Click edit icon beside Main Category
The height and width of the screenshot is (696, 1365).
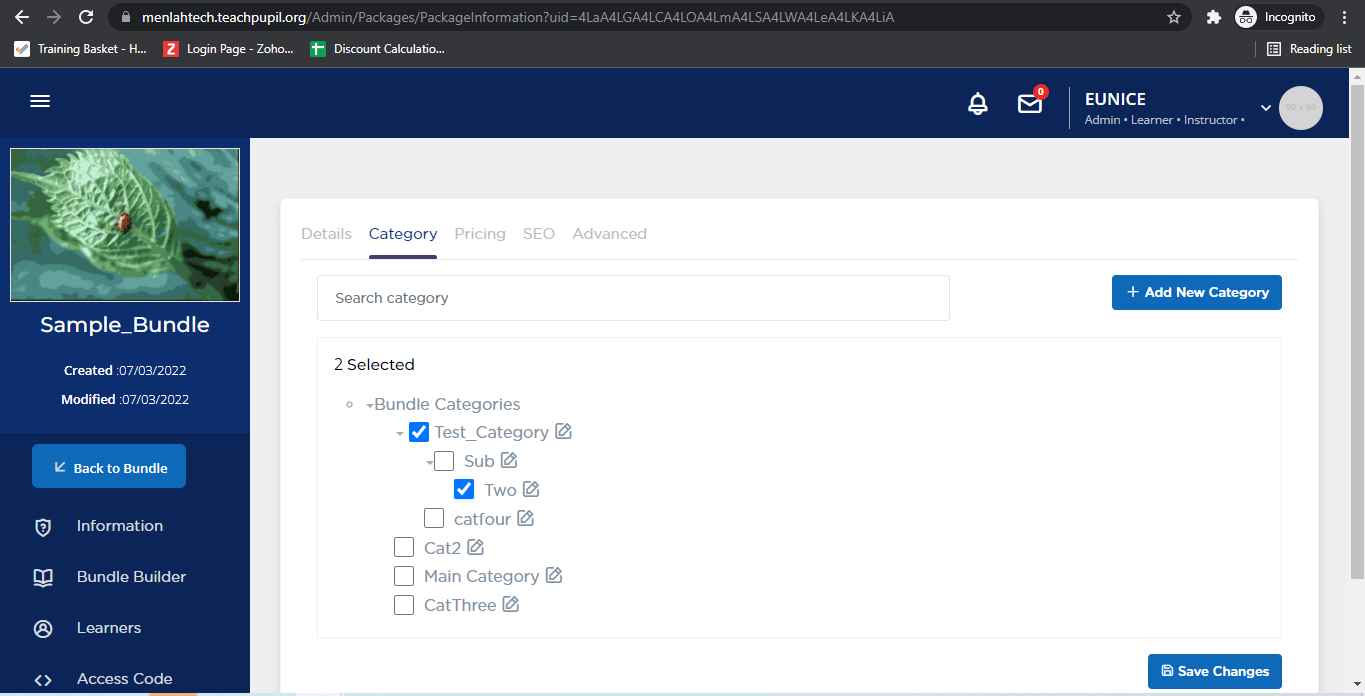click(x=554, y=576)
